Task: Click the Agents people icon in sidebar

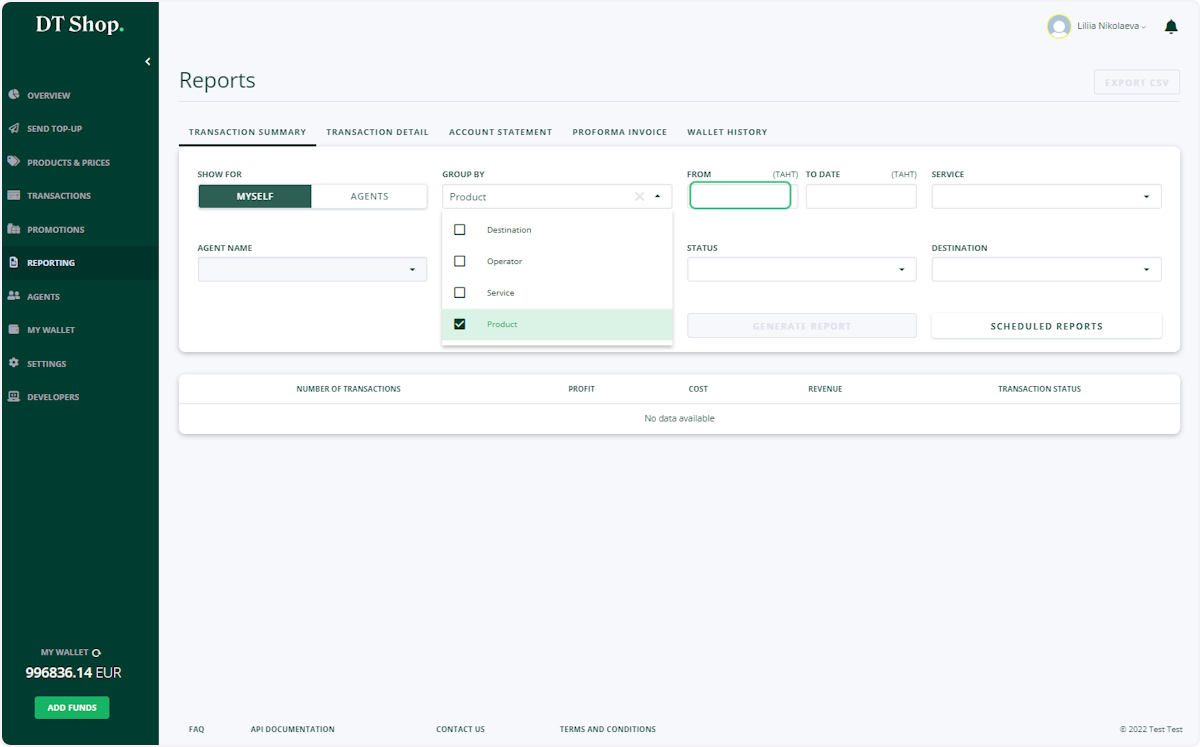Action: (x=14, y=296)
